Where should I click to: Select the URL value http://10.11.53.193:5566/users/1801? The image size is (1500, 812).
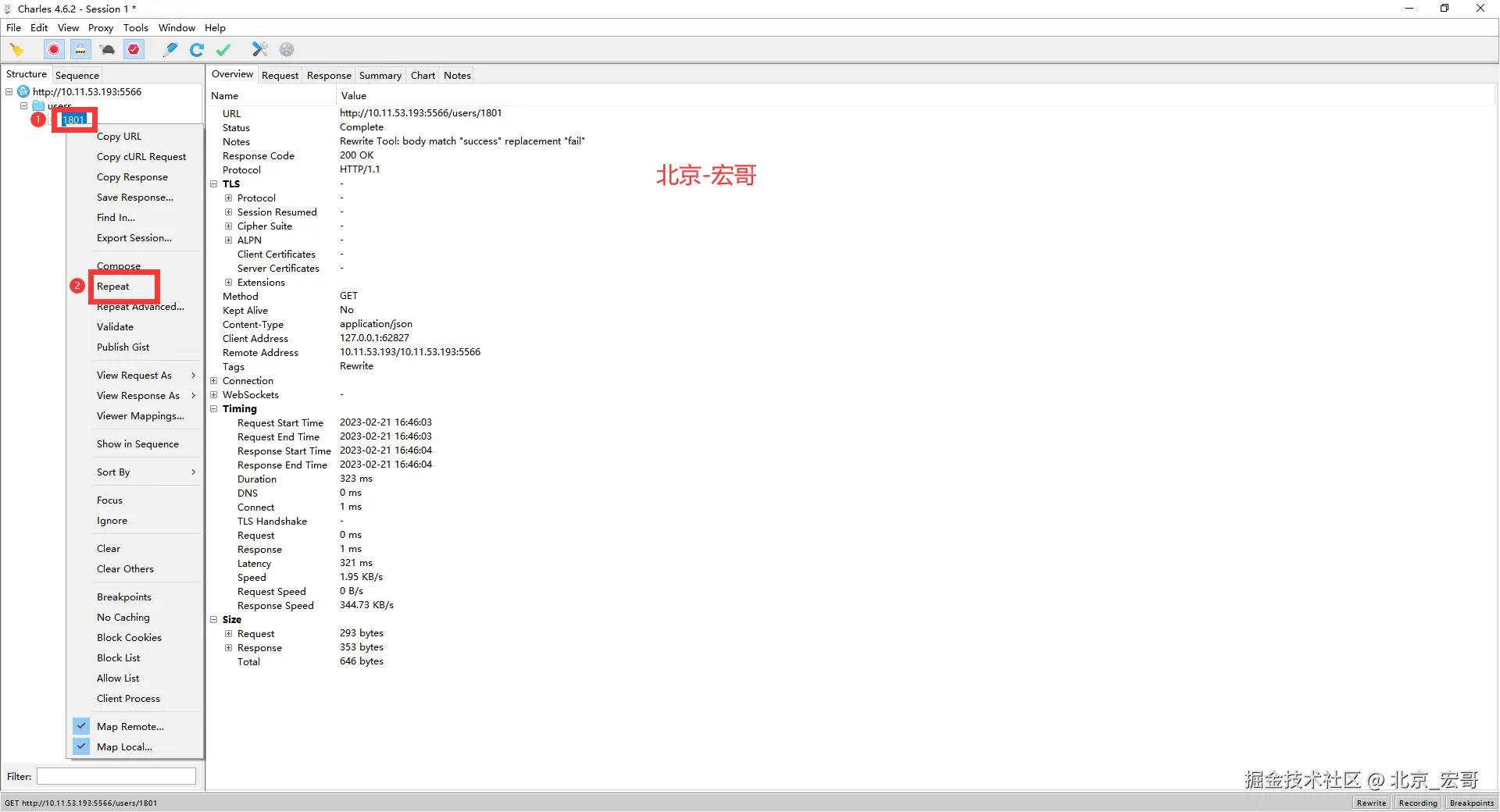(420, 113)
